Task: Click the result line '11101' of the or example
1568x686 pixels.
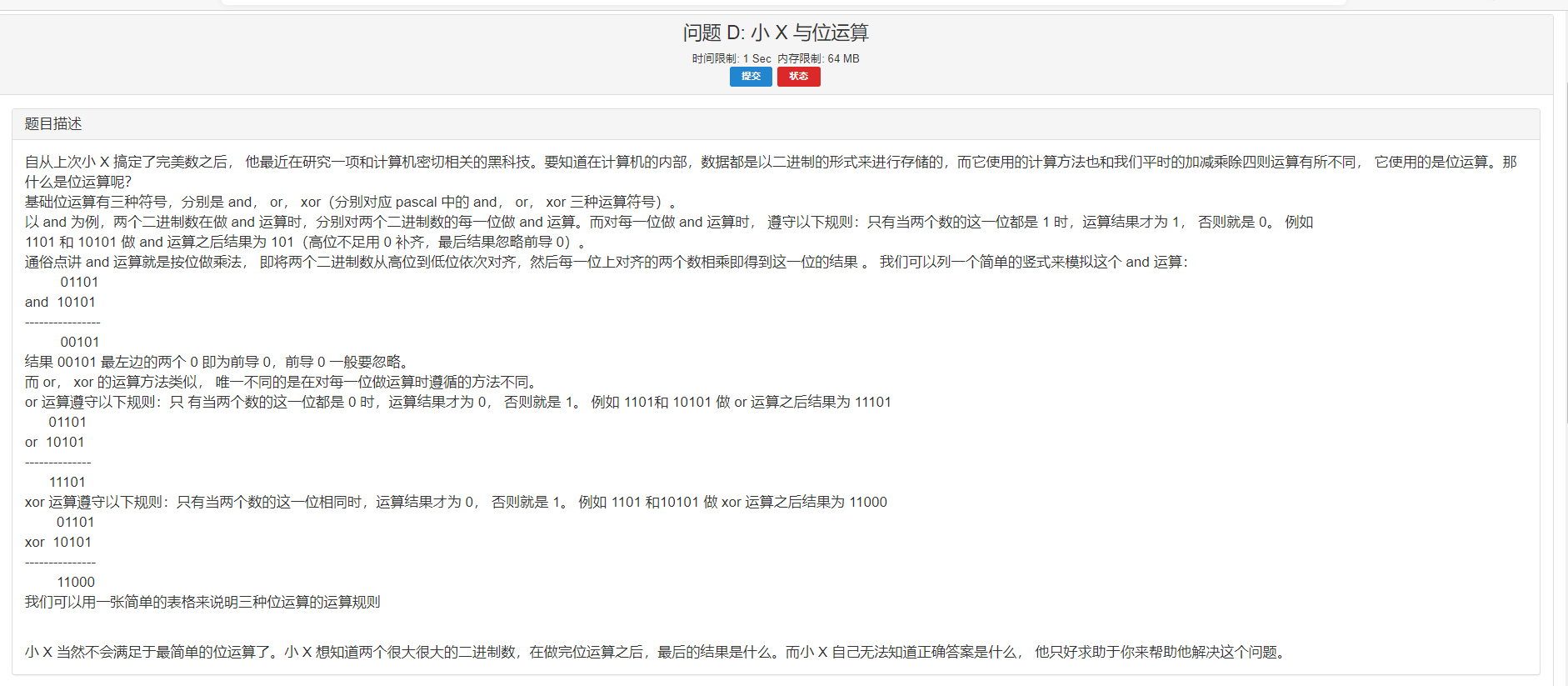Action: click(x=67, y=482)
